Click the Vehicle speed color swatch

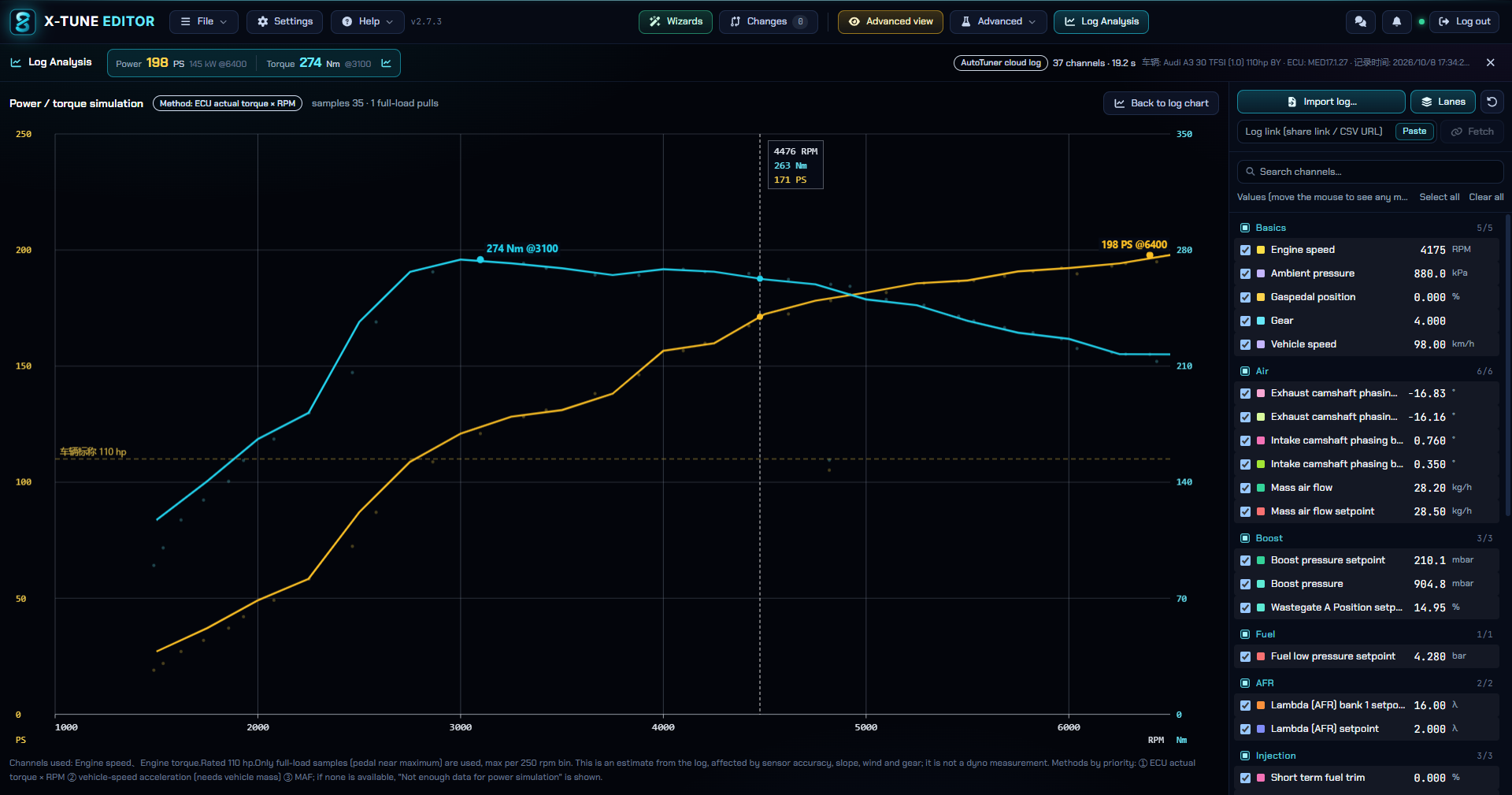1261,344
